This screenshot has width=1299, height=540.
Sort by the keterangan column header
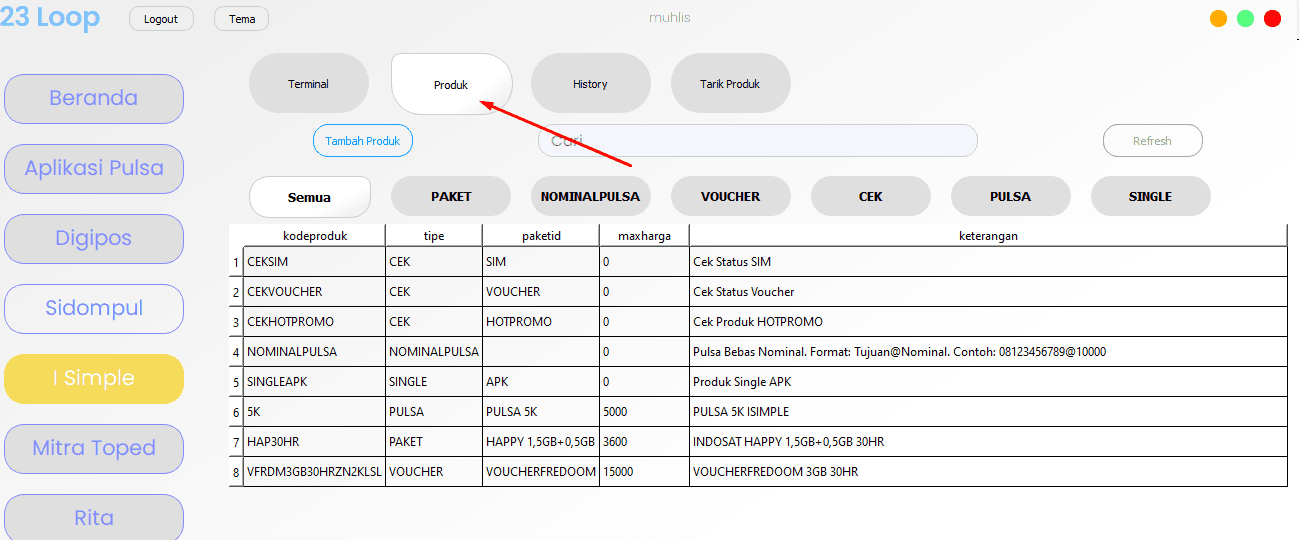coord(988,235)
